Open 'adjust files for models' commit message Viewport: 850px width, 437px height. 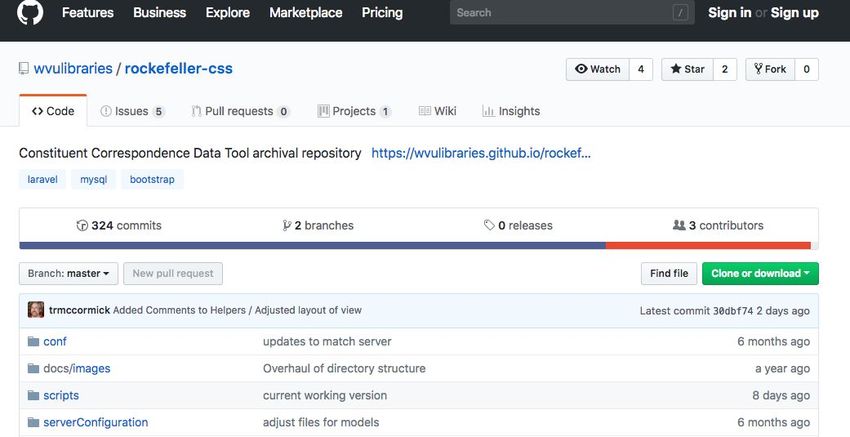(x=321, y=422)
